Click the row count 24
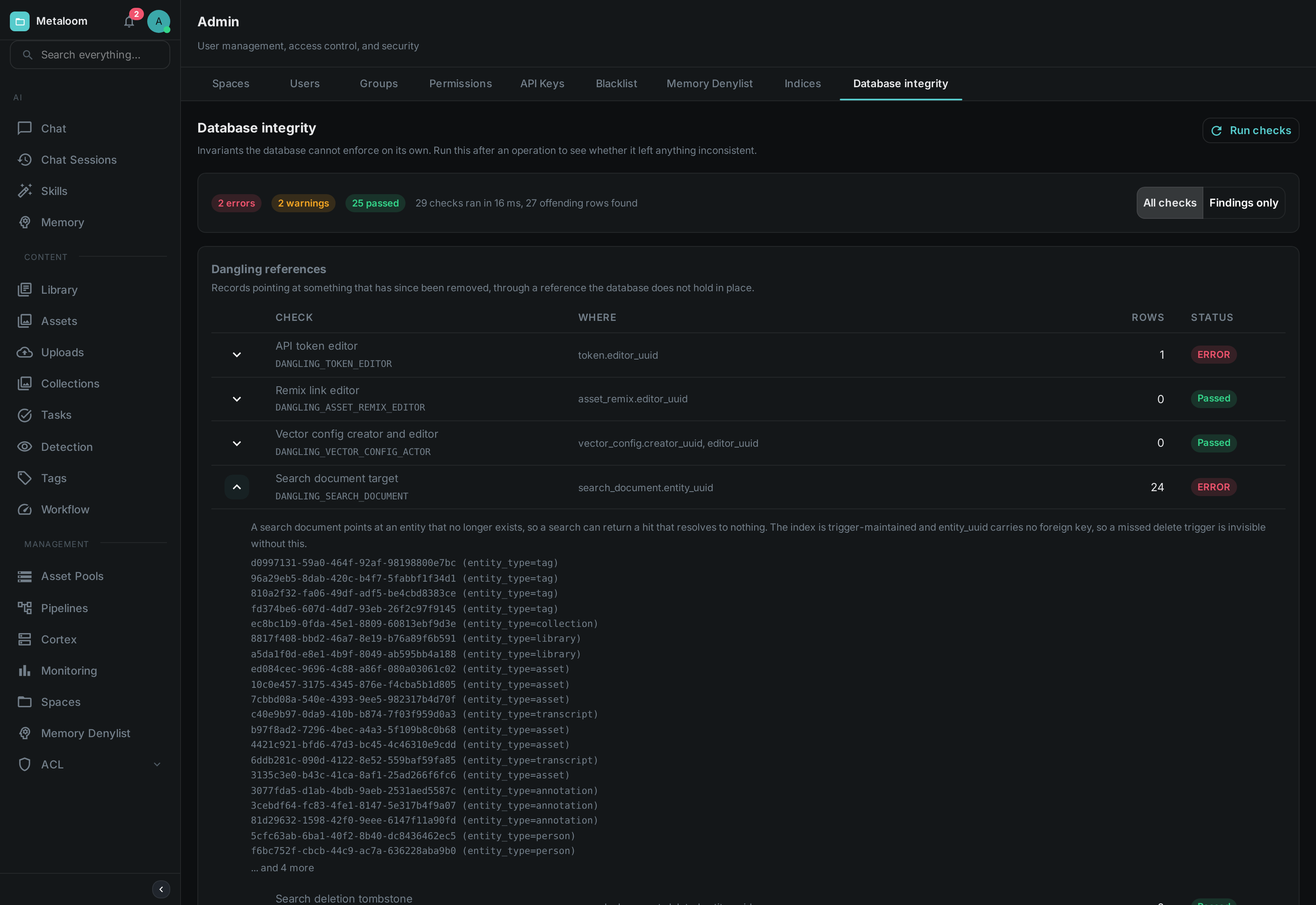The height and width of the screenshot is (905, 1316). pos(1157,487)
